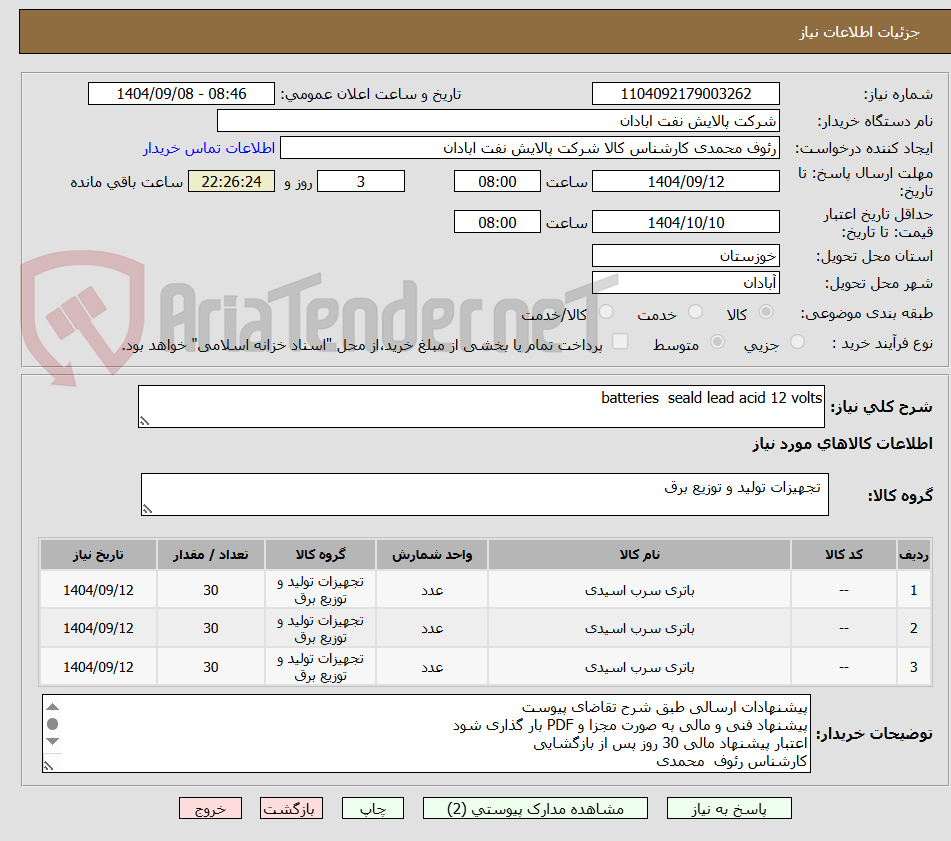Click quantity 30 in row 1
Viewport: 951px width, 841px height.
pos(210,590)
